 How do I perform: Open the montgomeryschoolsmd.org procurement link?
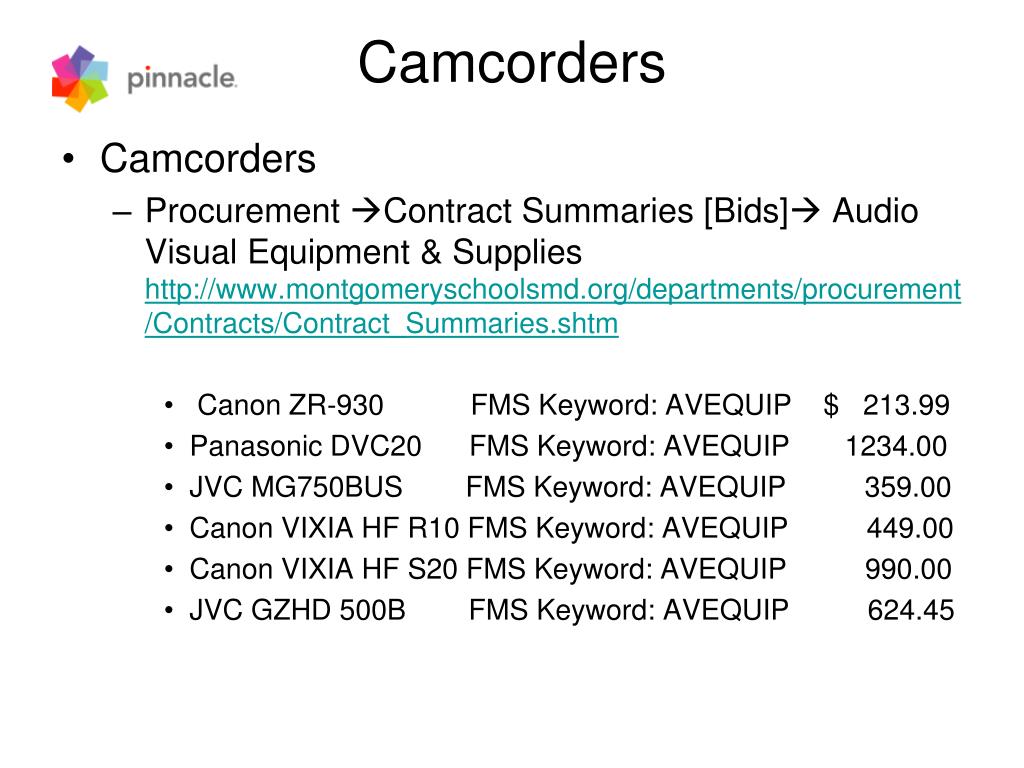pos(552,289)
